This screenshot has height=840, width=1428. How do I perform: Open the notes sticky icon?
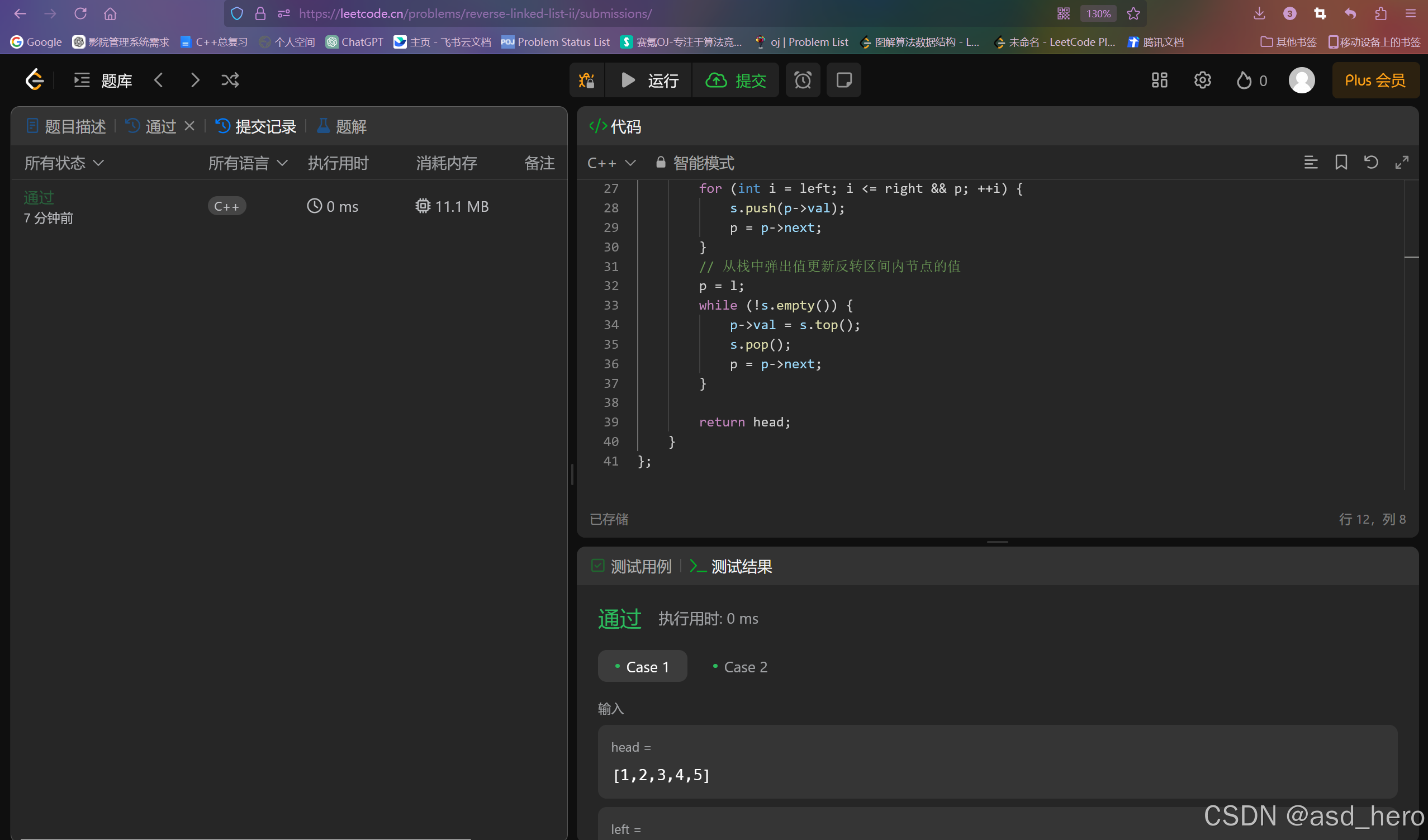click(x=843, y=80)
